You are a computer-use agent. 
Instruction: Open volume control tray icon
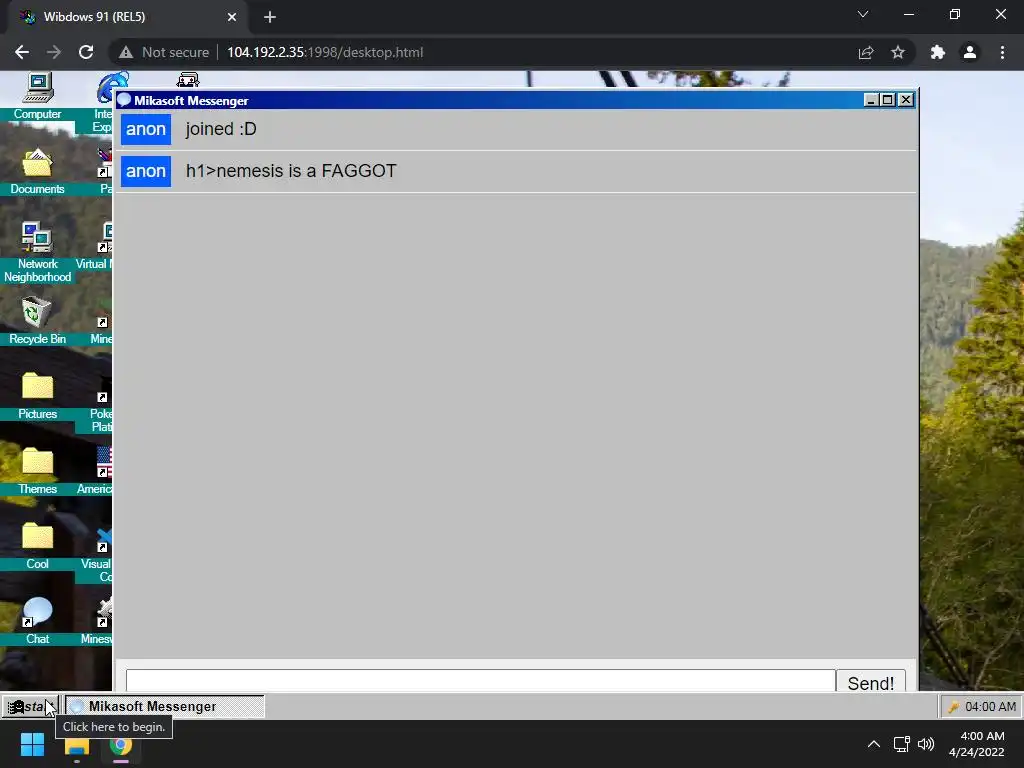[x=925, y=744]
